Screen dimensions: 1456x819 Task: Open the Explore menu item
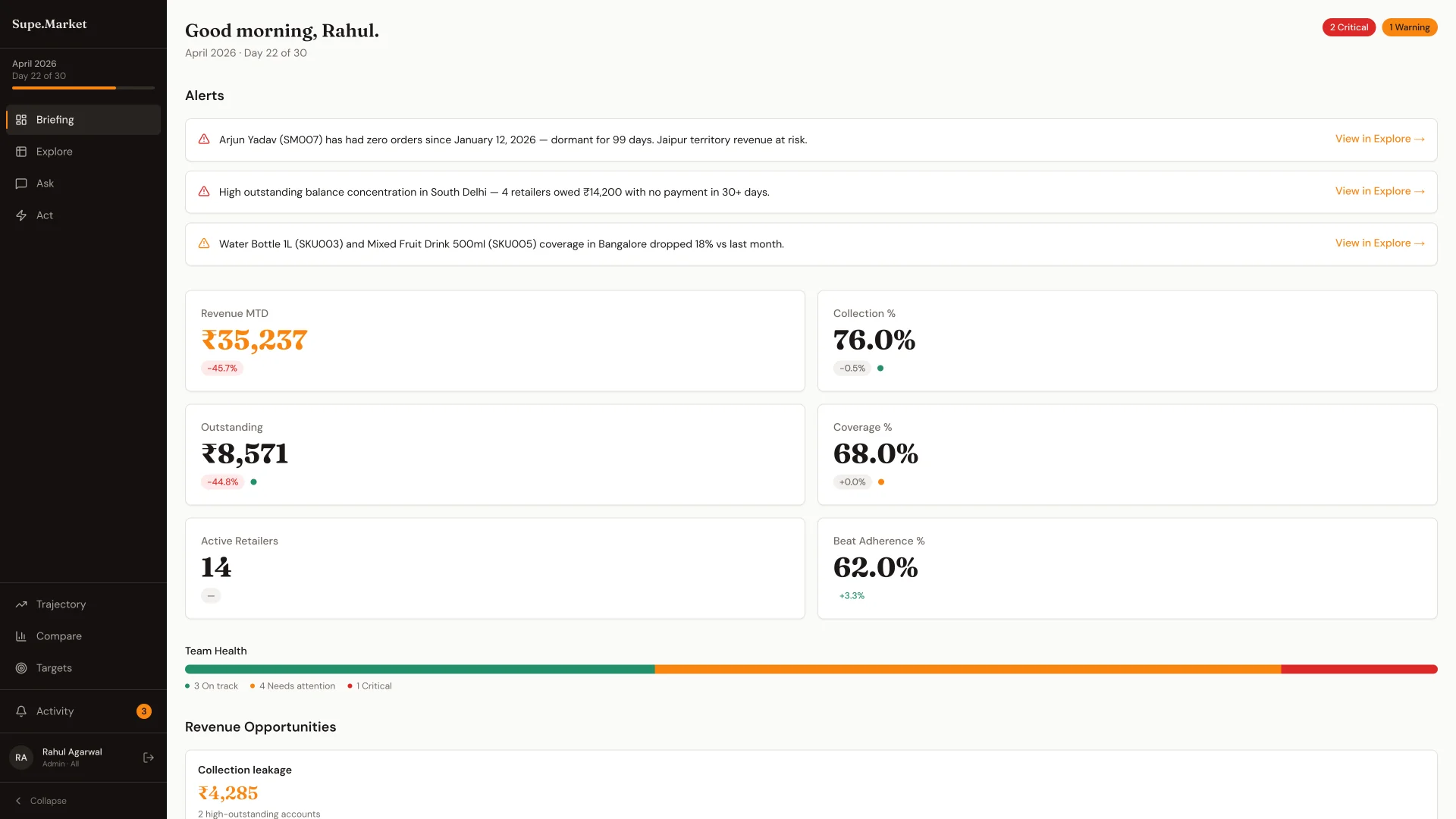click(x=55, y=152)
